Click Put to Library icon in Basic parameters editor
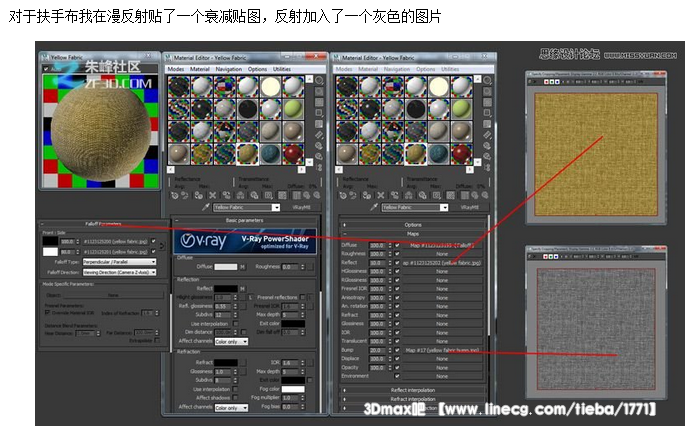 tap(254, 195)
